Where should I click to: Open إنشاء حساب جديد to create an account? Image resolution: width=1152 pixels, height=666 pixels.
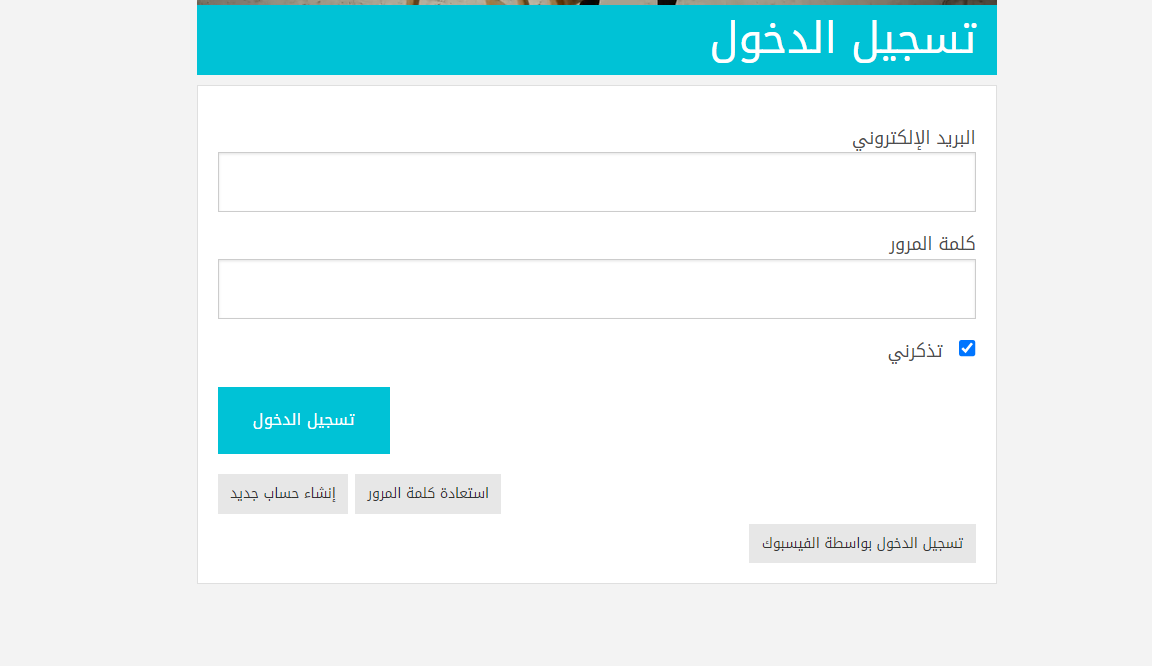pos(283,493)
